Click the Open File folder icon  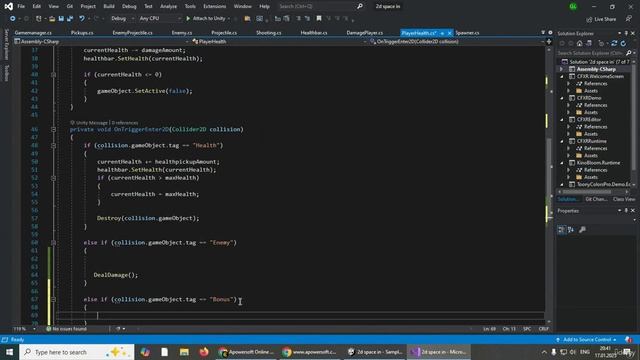(52, 19)
